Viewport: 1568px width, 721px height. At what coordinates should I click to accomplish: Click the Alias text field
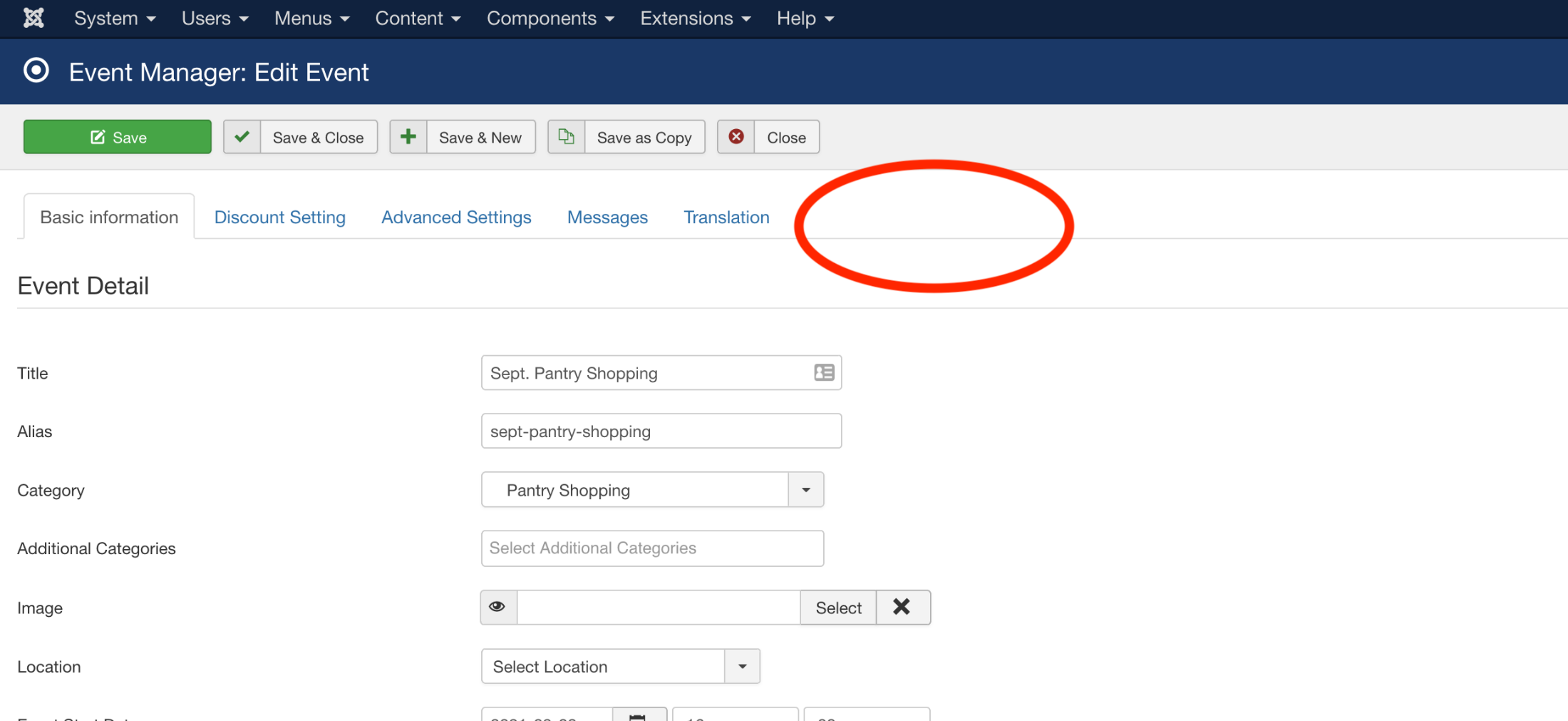pyautogui.click(x=661, y=431)
